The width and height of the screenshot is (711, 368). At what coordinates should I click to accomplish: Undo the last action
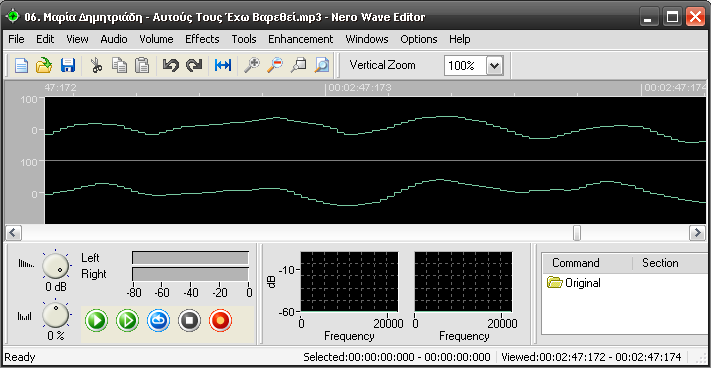pos(171,66)
